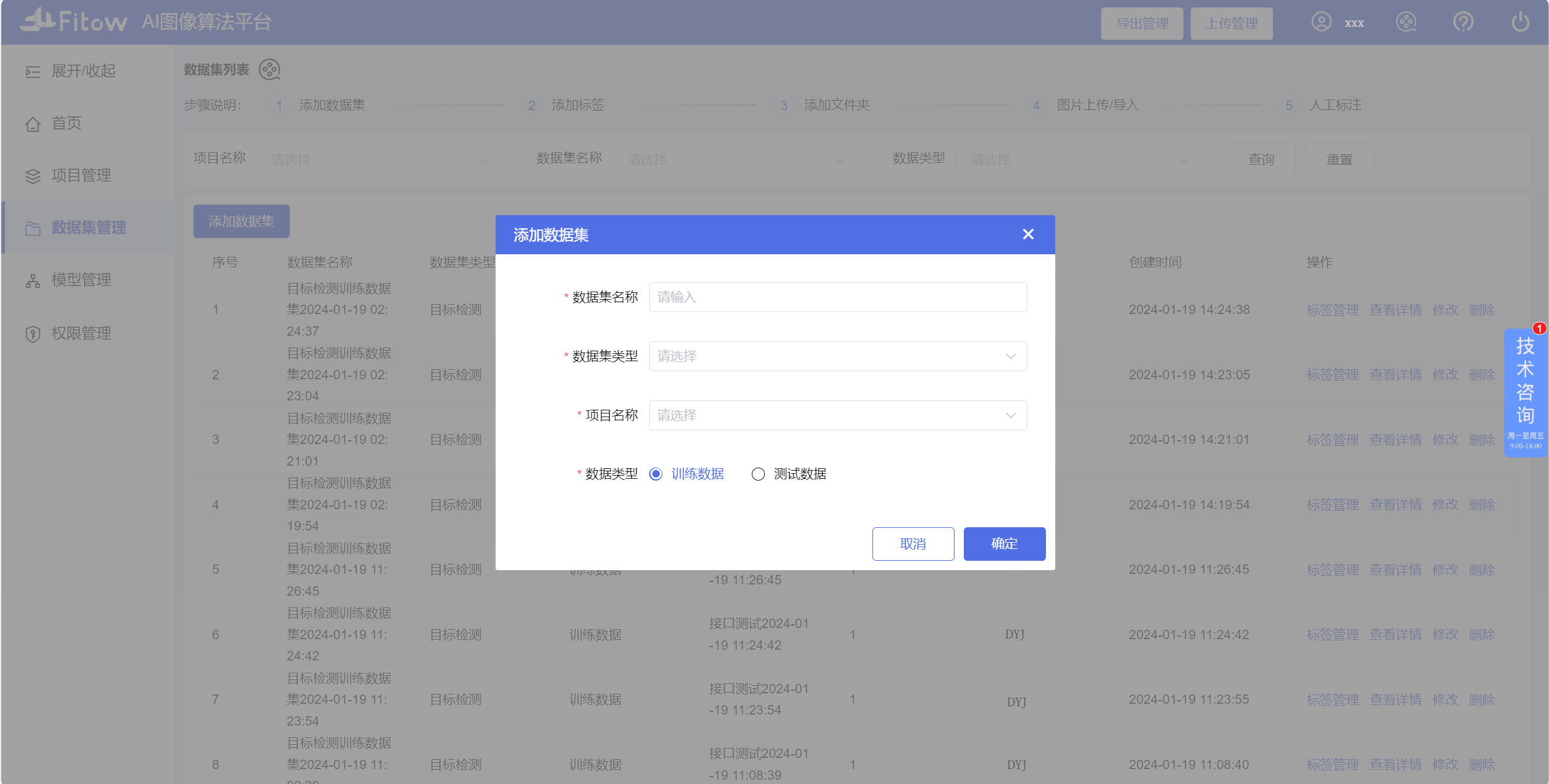Click the 2024-01-19 11:24:42 timestamp cell

(x=1188, y=635)
